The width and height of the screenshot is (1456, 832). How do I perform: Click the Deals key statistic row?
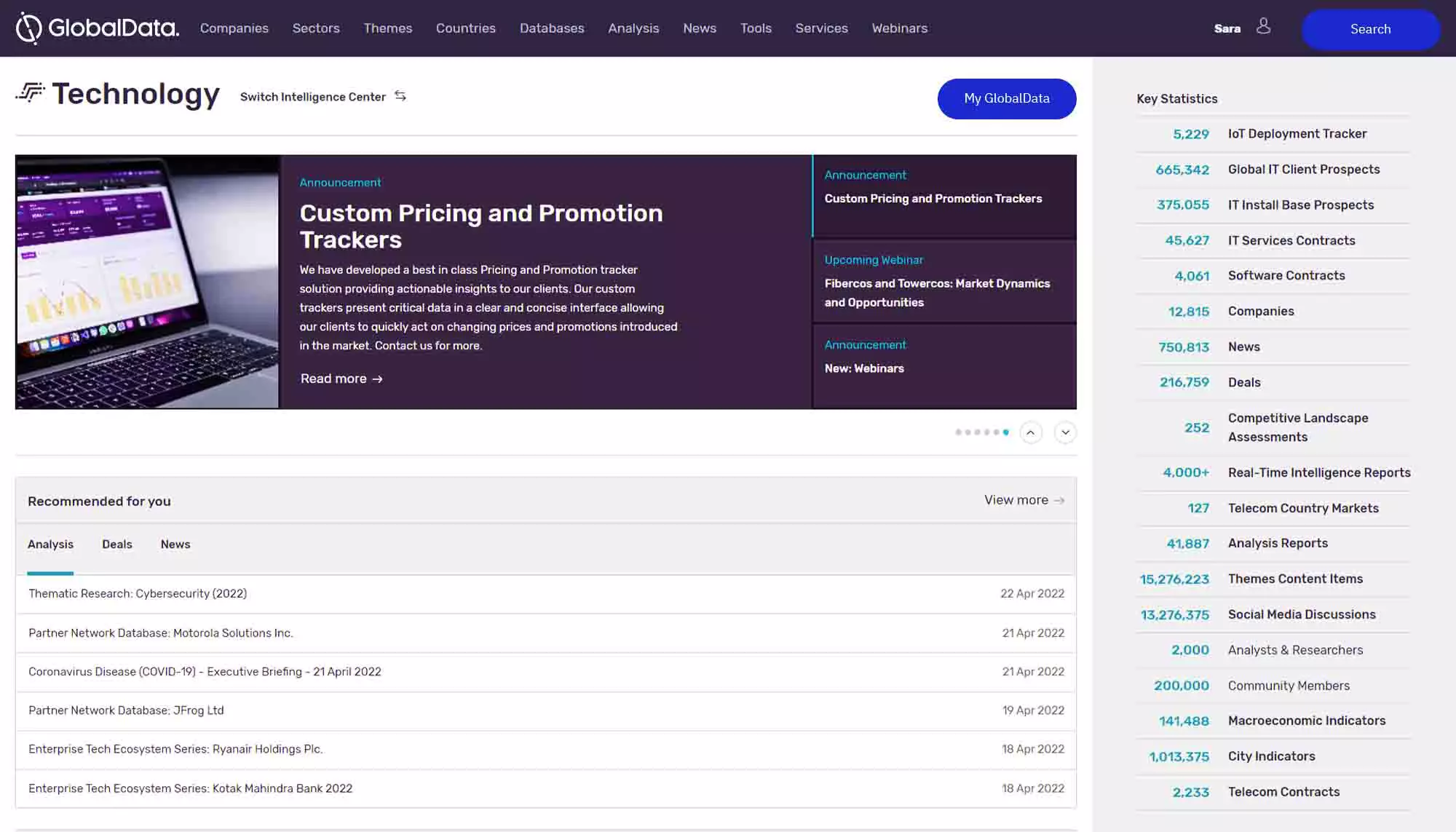click(x=1273, y=383)
